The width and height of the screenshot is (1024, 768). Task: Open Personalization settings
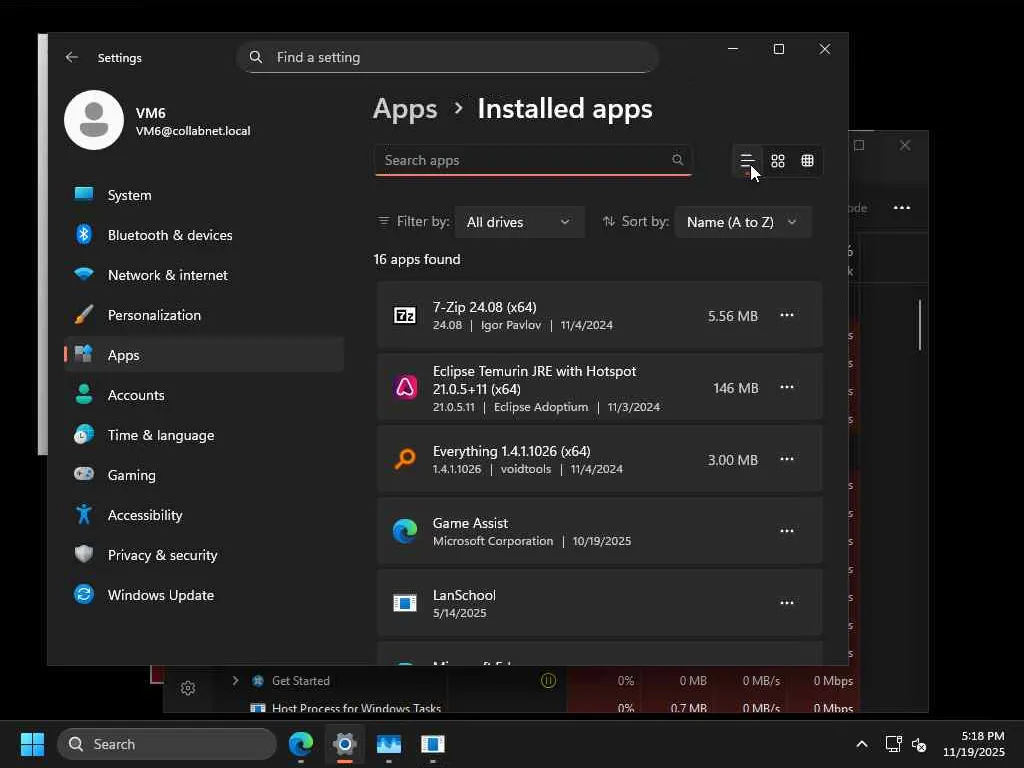204,315
